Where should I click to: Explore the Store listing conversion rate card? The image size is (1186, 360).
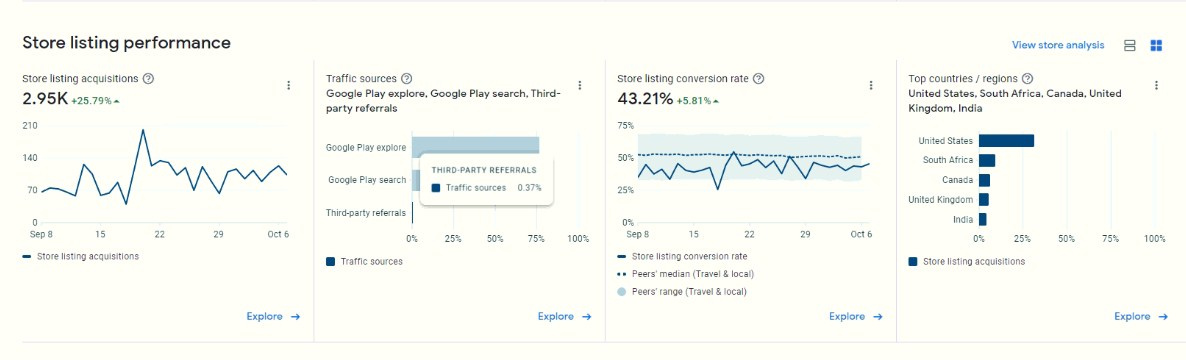(x=855, y=317)
